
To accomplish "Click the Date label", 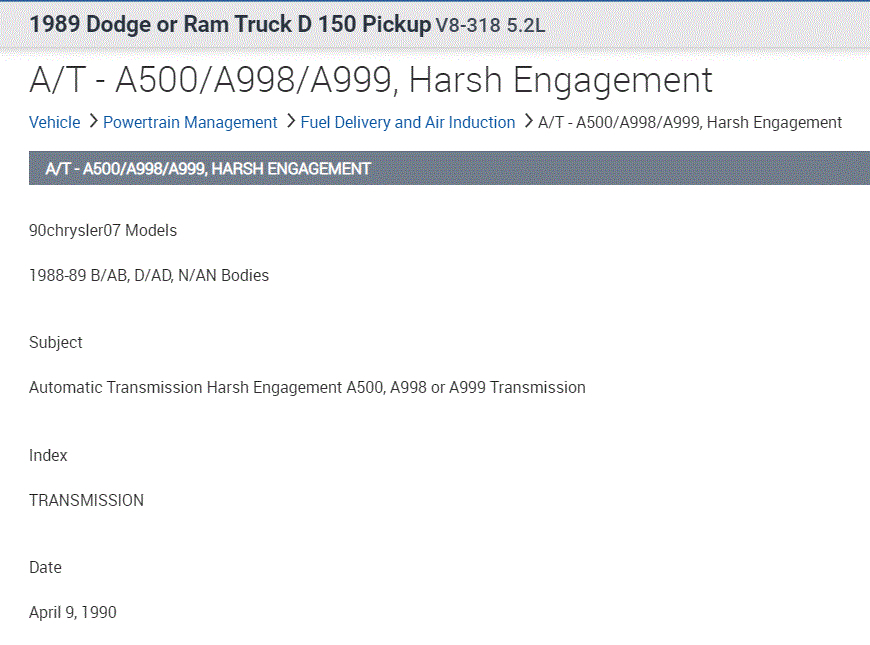I will pos(45,567).
